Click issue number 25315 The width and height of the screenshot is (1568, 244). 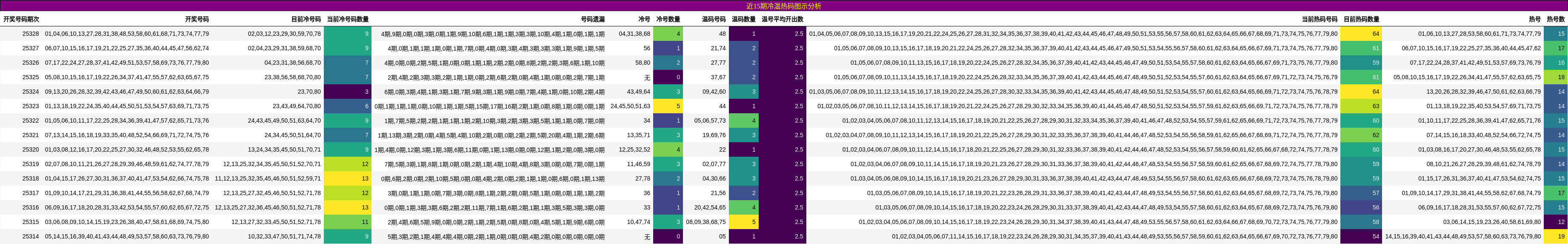(x=31, y=222)
